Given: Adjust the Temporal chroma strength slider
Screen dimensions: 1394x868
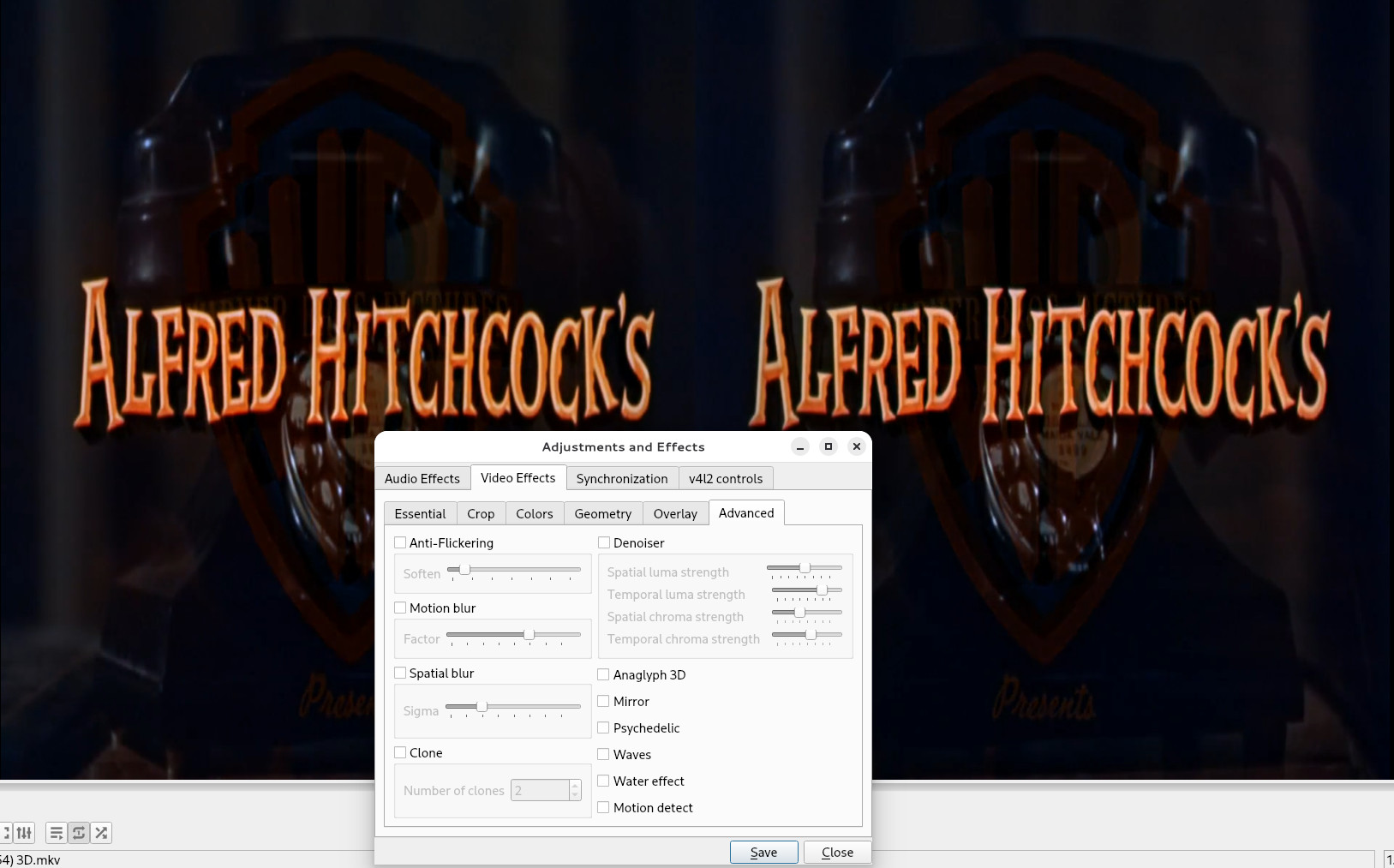Looking at the screenshot, I should click(811, 634).
